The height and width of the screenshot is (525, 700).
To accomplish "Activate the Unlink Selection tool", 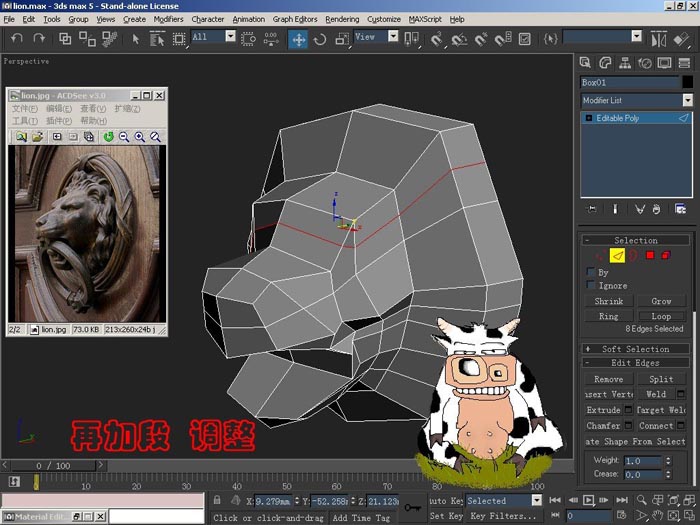I will click(x=87, y=39).
